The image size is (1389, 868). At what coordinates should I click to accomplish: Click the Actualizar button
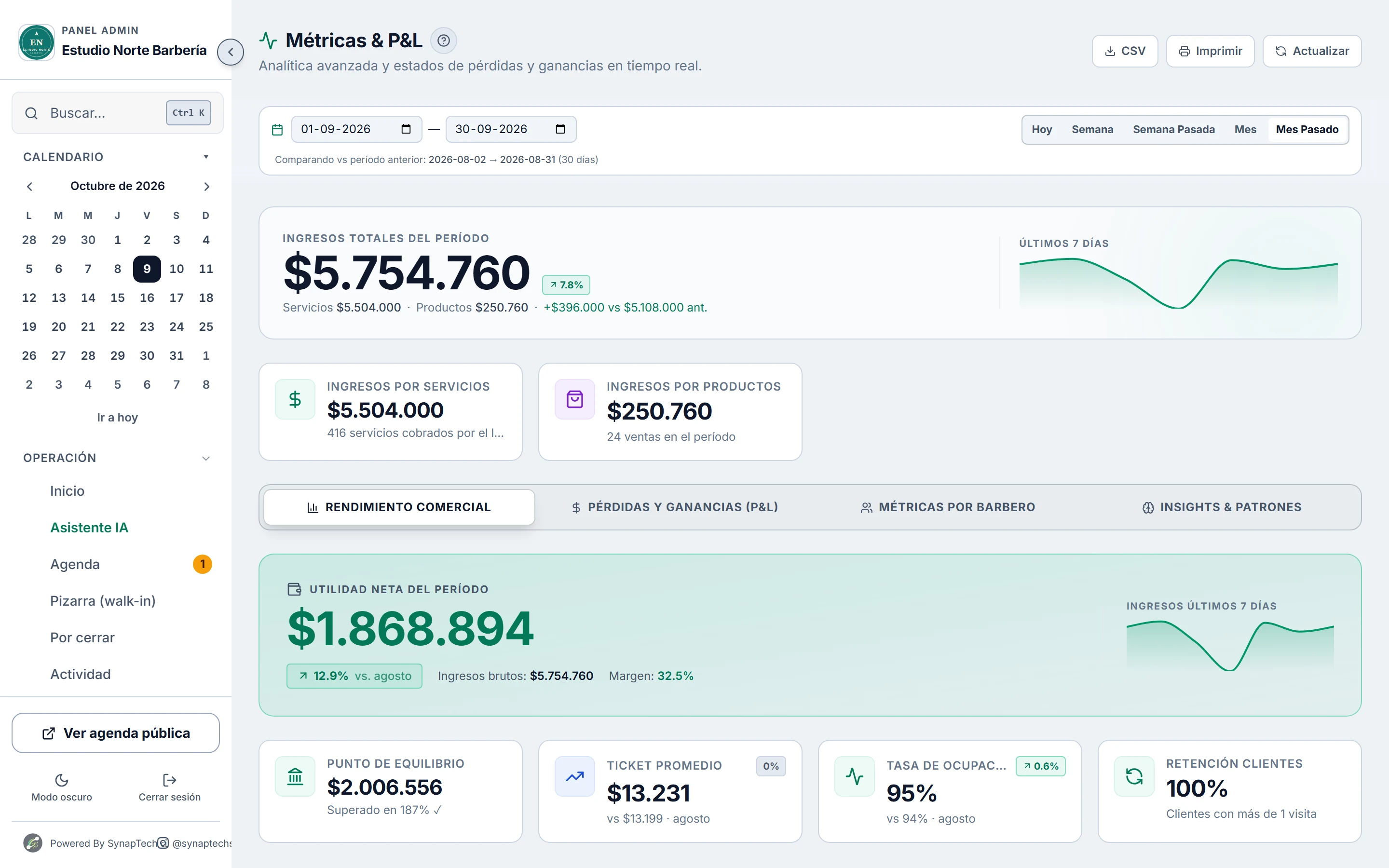click(1311, 51)
